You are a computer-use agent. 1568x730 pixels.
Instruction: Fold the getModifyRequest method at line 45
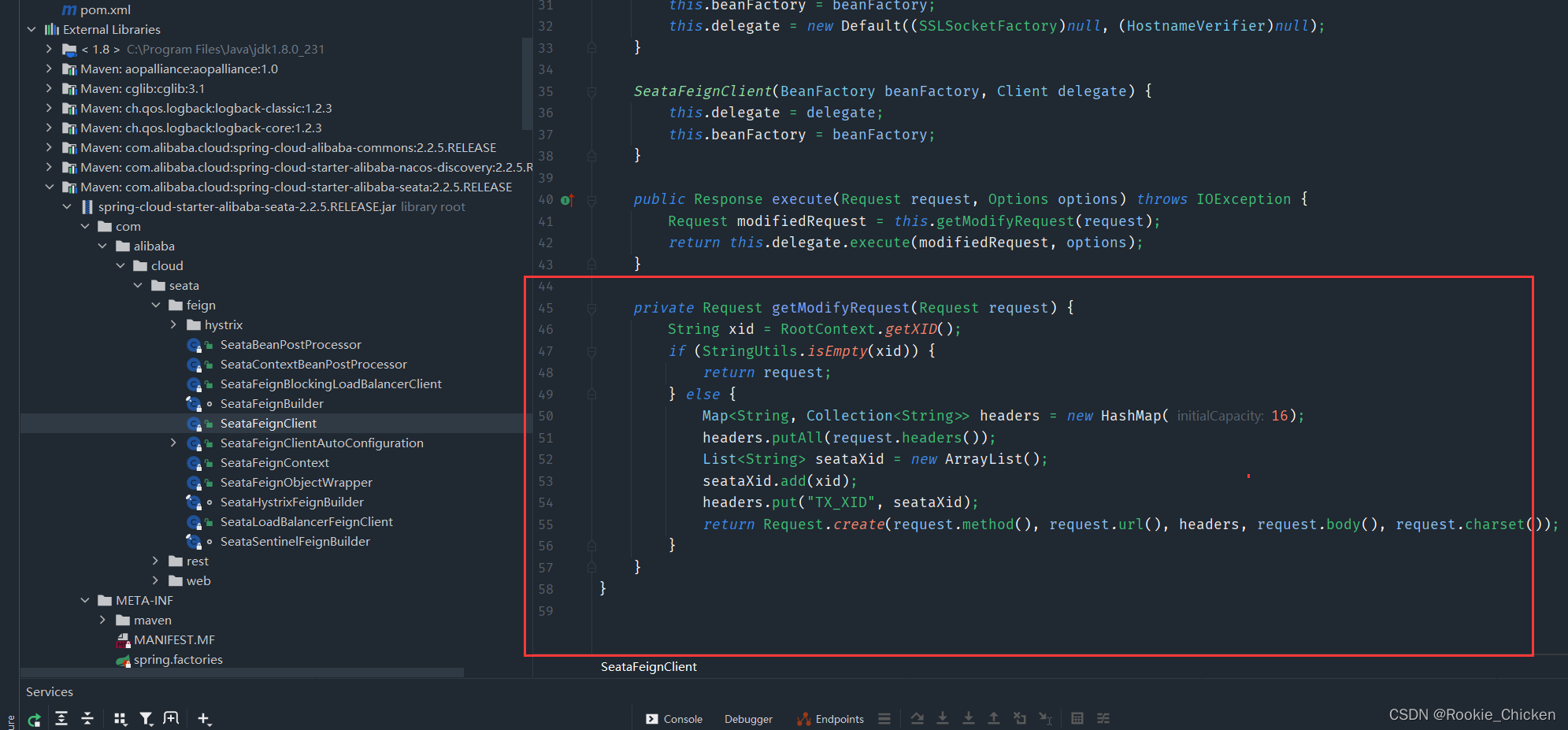point(591,309)
